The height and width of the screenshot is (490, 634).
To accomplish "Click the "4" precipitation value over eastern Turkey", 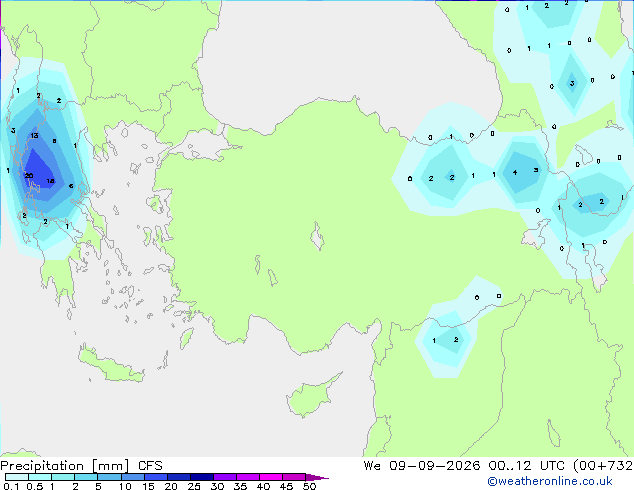I will 515,173.
